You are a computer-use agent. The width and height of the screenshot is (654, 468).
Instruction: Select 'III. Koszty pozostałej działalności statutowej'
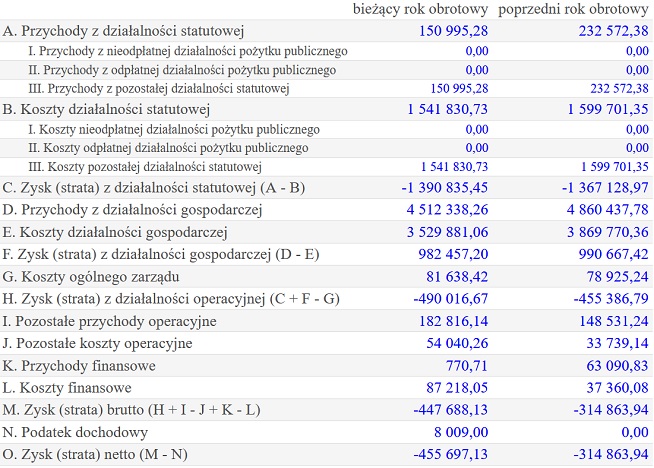pos(145,167)
